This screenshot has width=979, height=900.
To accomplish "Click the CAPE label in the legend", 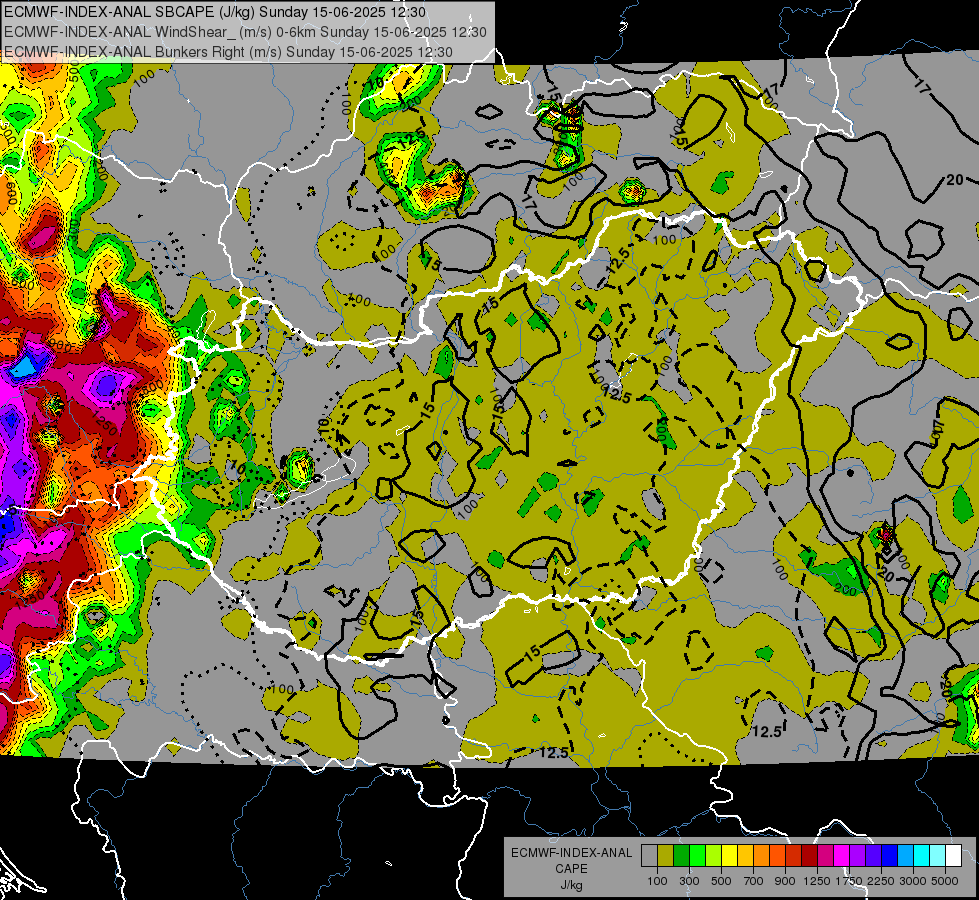I will click(571, 869).
